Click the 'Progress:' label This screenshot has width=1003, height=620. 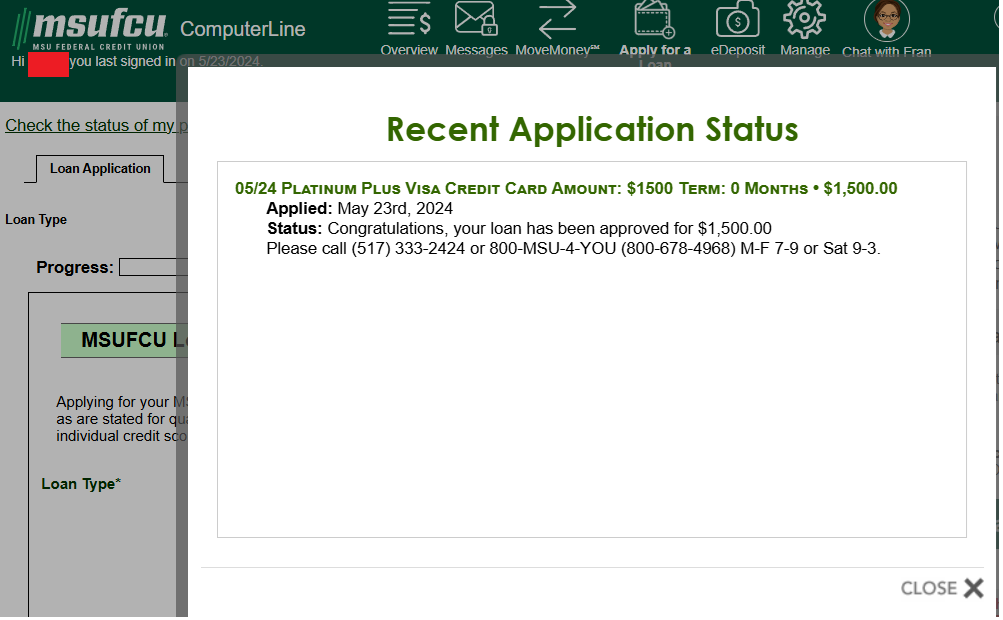coord(75,267)
